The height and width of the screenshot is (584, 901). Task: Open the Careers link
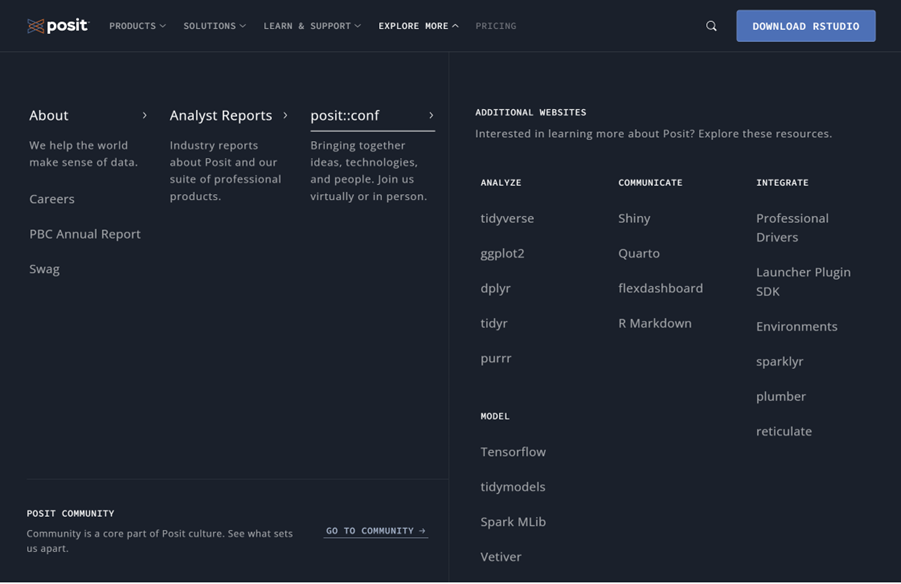click(x=52, y=199)
